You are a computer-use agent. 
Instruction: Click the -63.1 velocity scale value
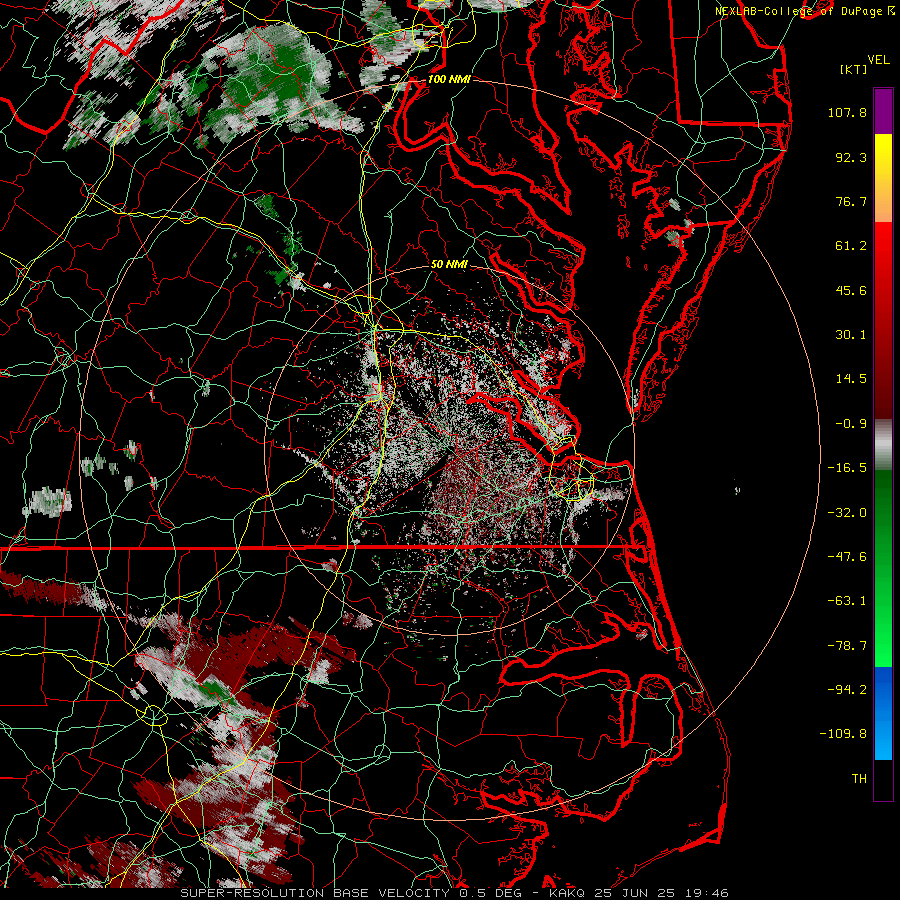tap(847, 601)
